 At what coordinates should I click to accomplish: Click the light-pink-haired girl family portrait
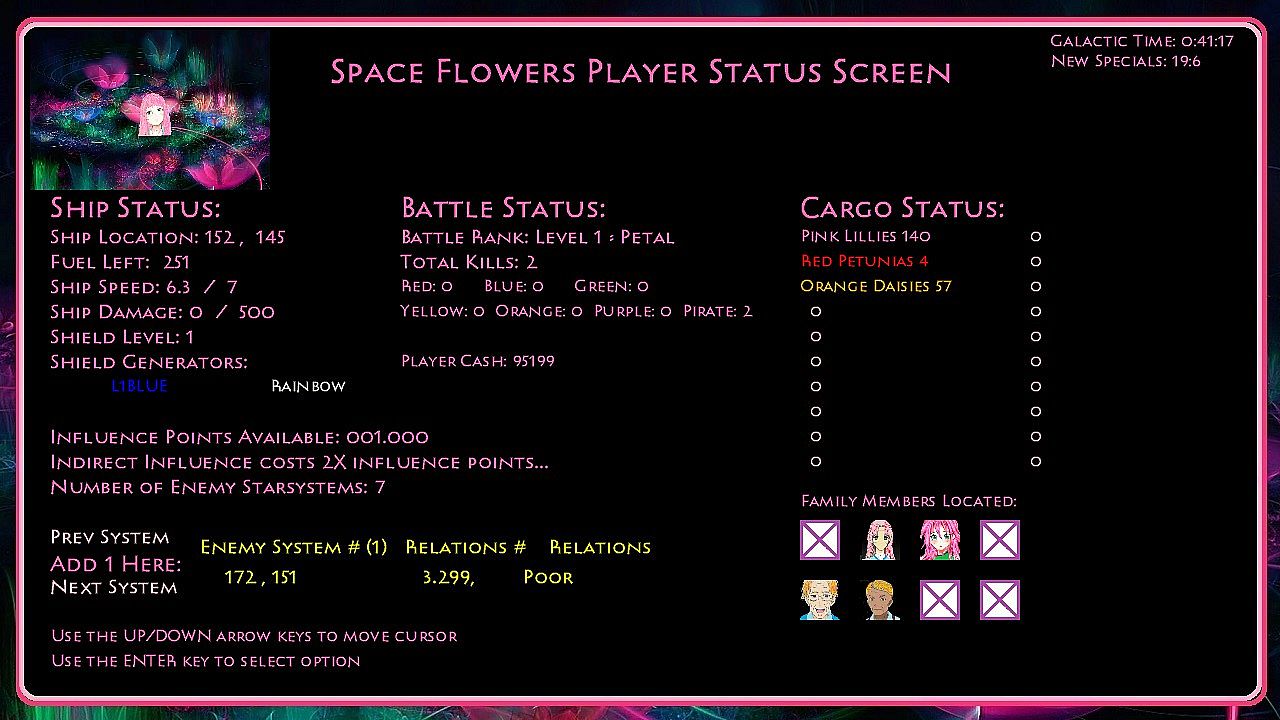point(880,540)
